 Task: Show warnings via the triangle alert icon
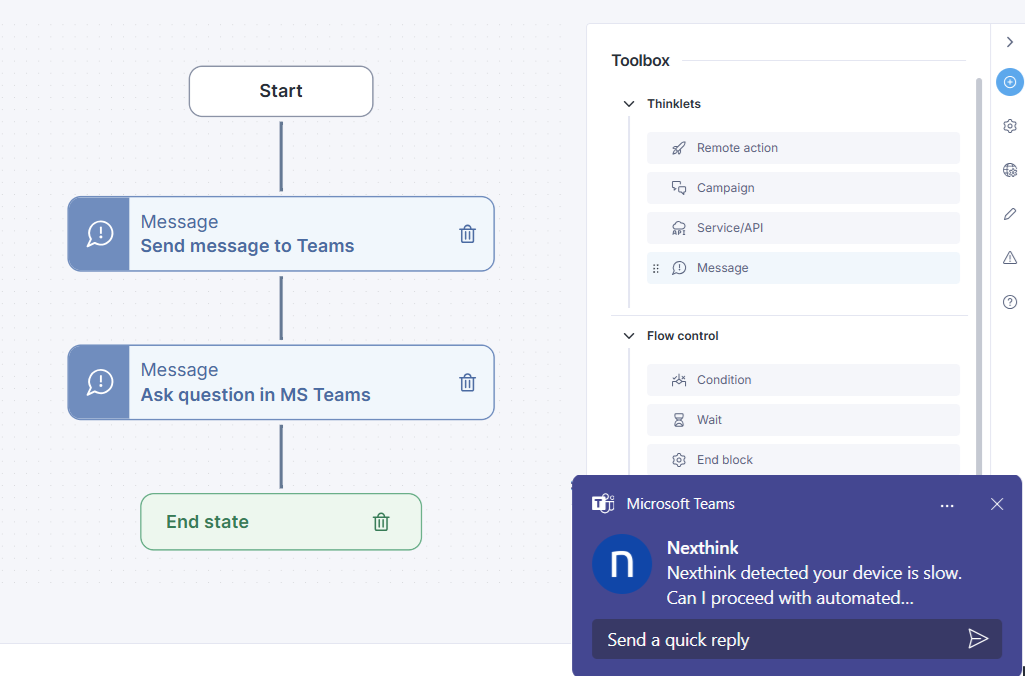tap(1010, 258)
